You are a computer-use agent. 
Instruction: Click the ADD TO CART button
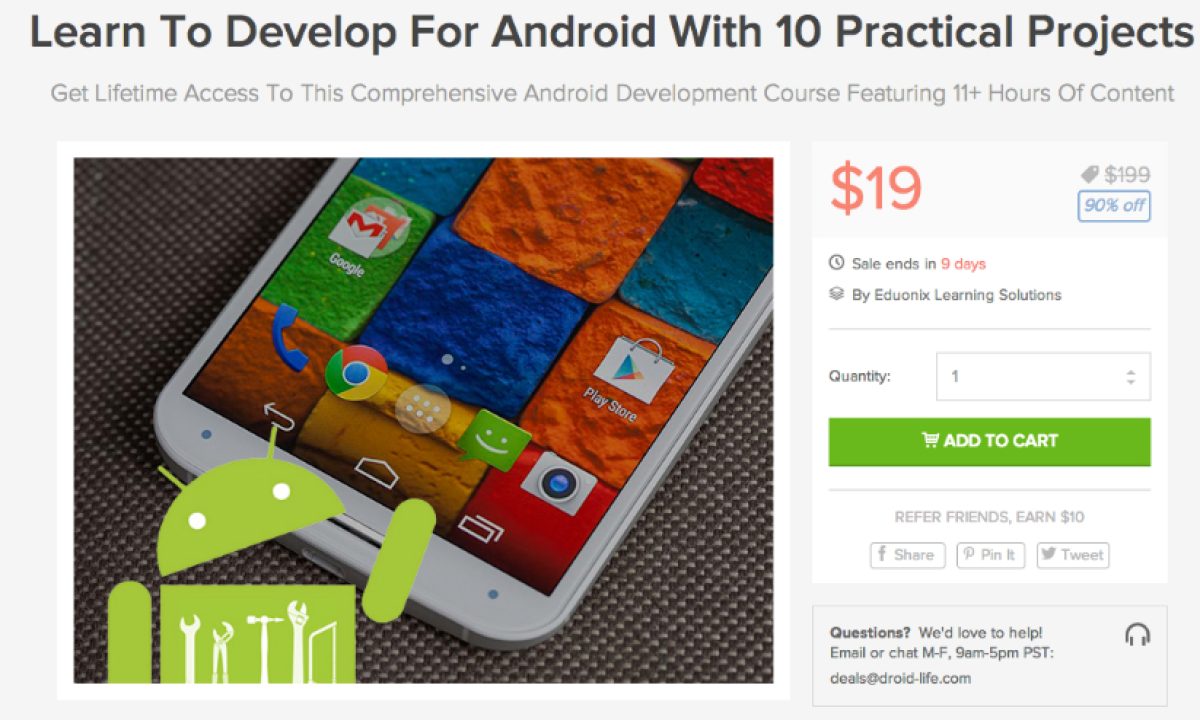coord(989,441)
